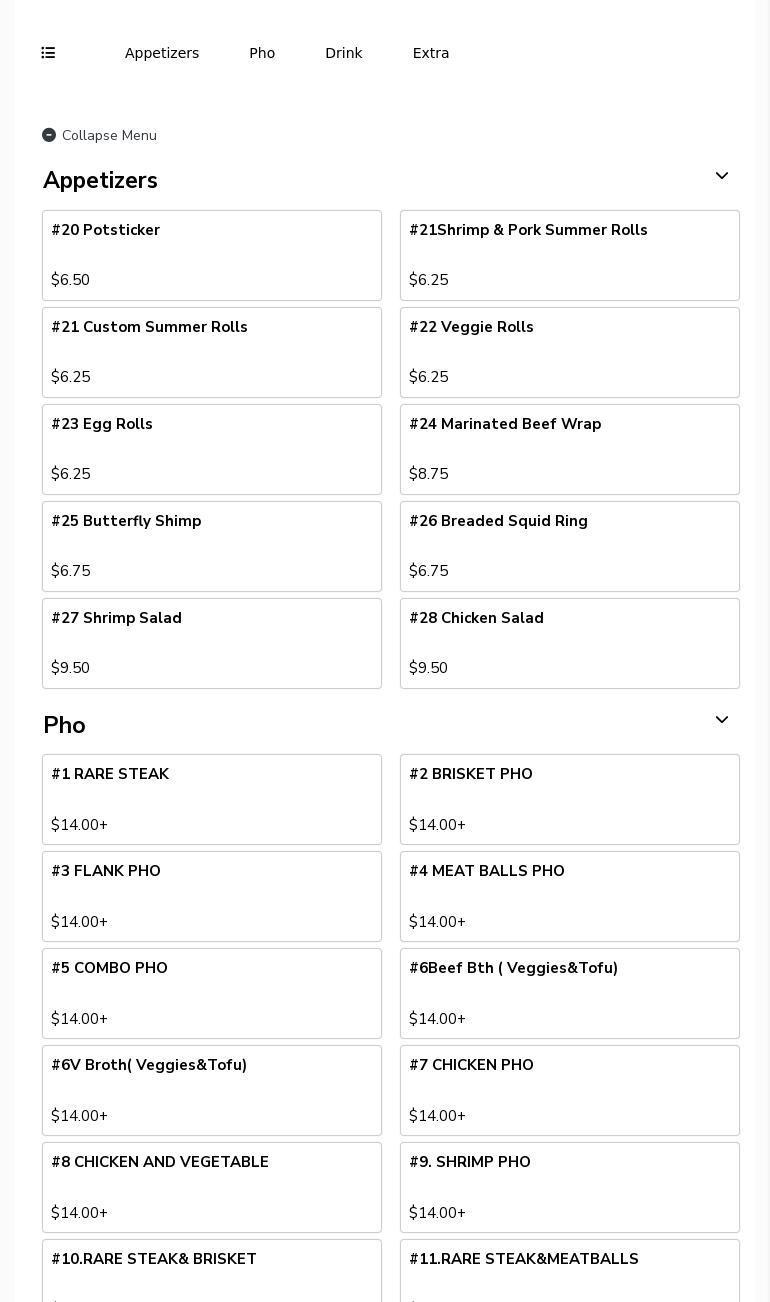This screenshot has height=1302, width=770.
Task: Choose #7 CHICKEN PHO item
Action: click(570, 1090)
